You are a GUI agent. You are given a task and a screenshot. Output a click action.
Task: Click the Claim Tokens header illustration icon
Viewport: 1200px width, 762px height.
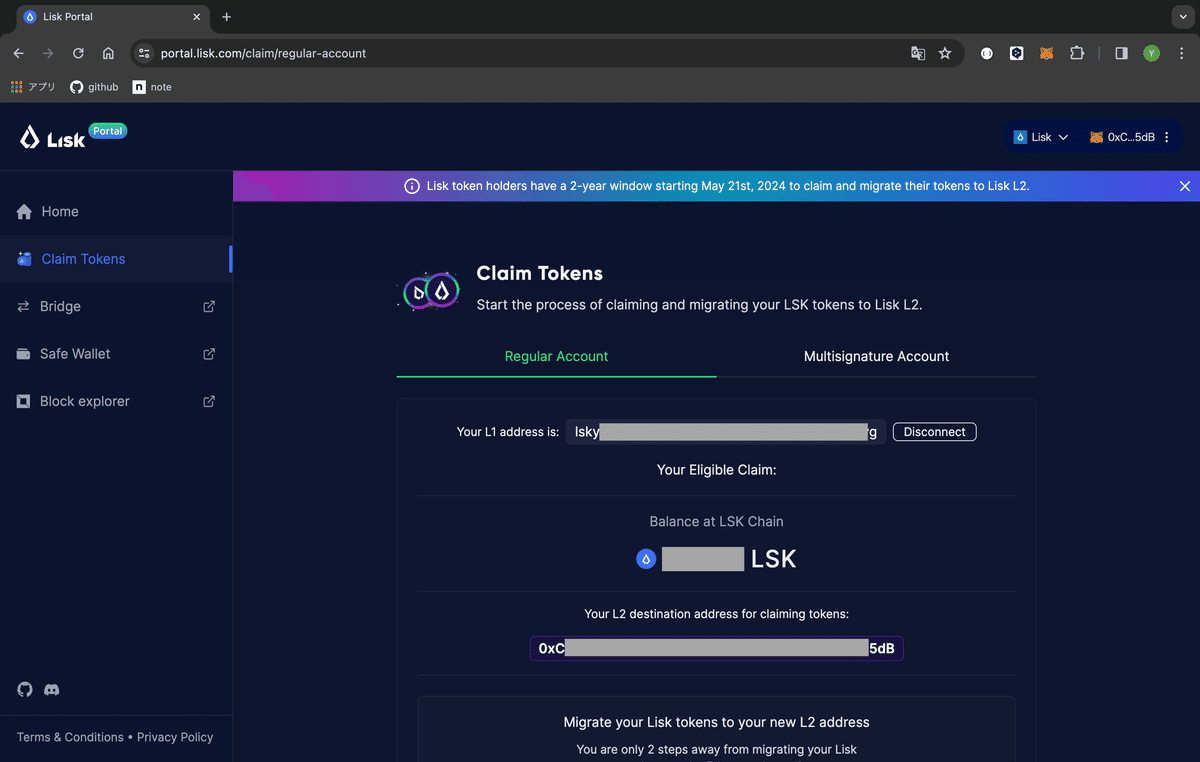tap(430, 291)
